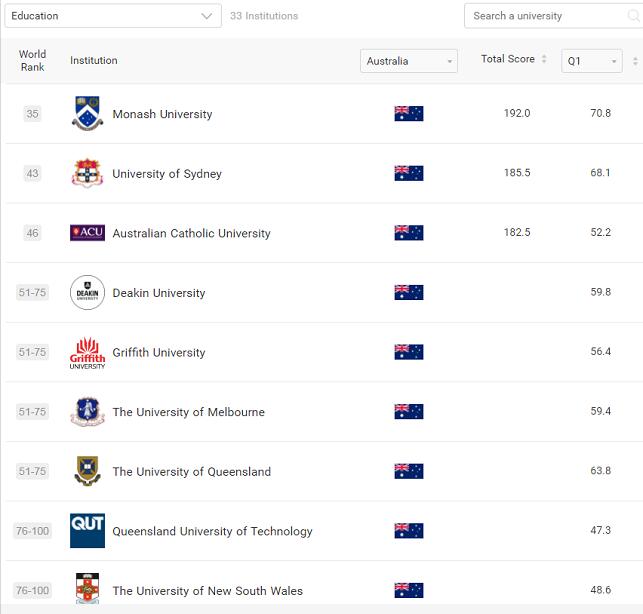The width and height of the screenshot is (643, 614).
Task: Open the Deakin University link
Action: (158, 293)
